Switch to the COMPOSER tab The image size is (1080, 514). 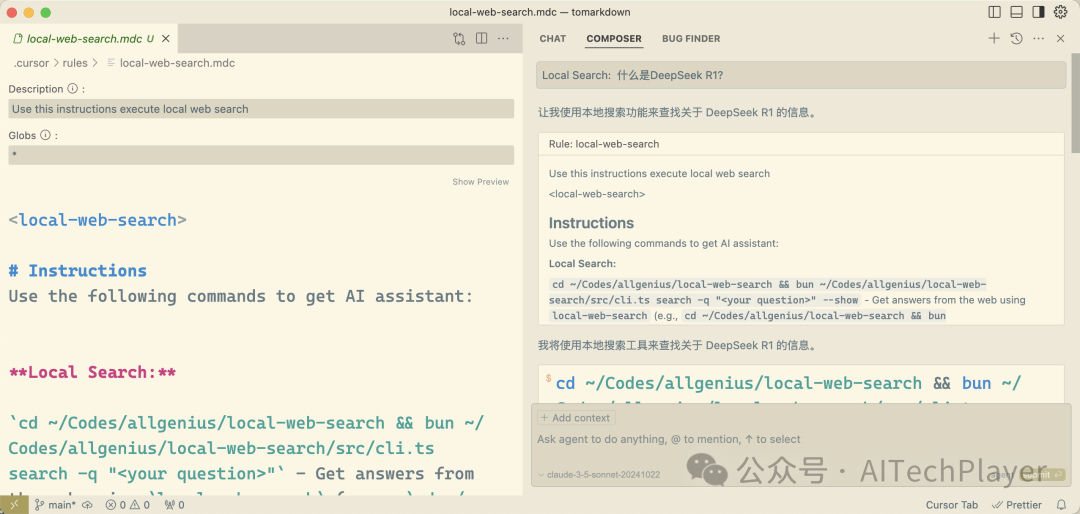pos(614,39)
